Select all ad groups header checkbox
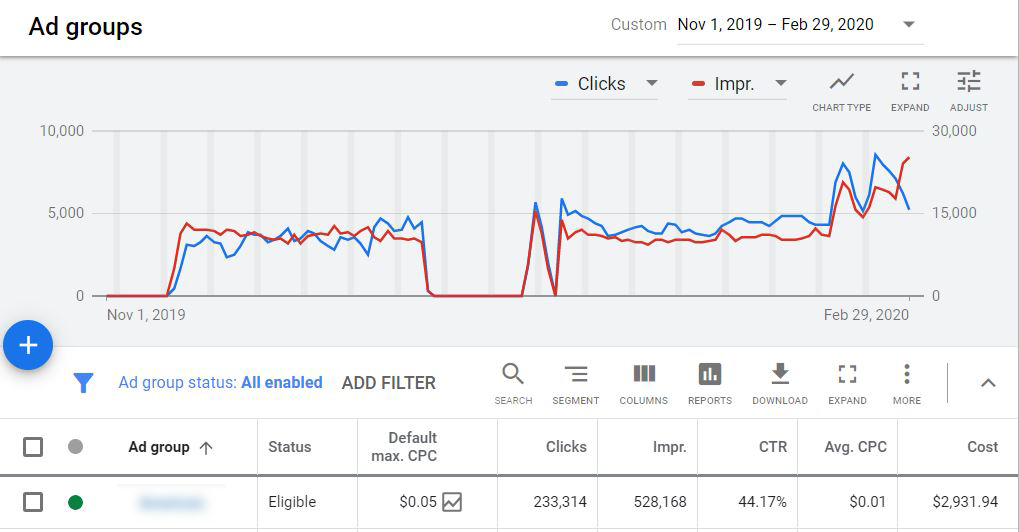Image resolution: width=1019 pixels, height=532 pixels. tap(33, 447)
